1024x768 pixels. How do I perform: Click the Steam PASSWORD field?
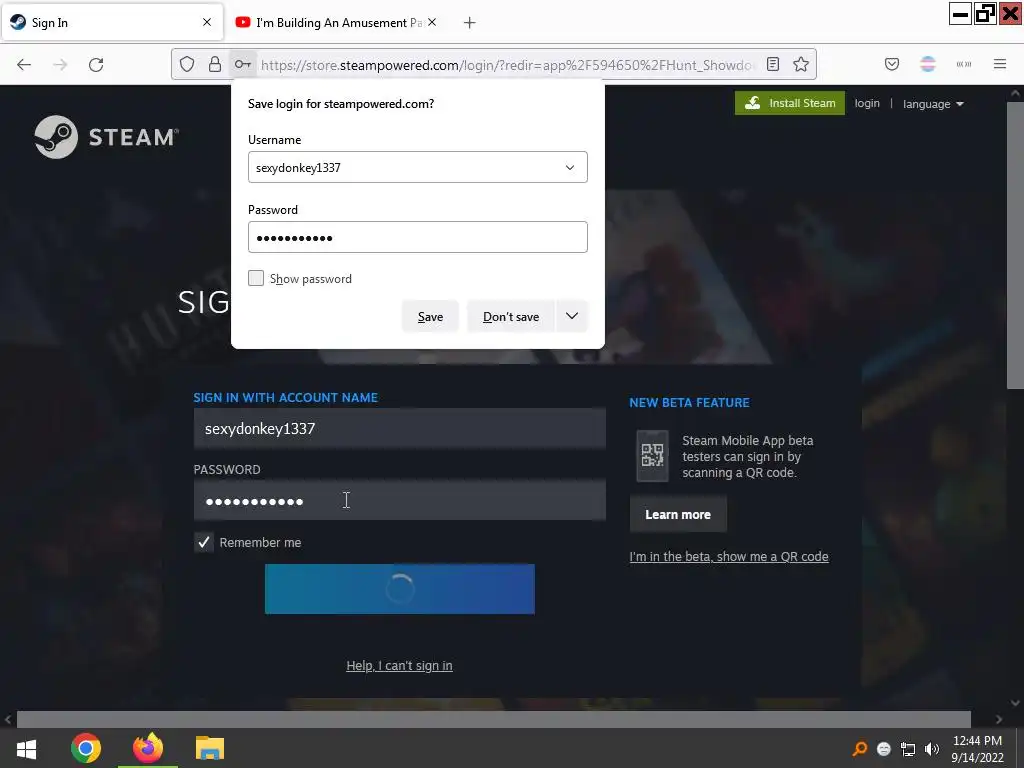click(400, 501)
